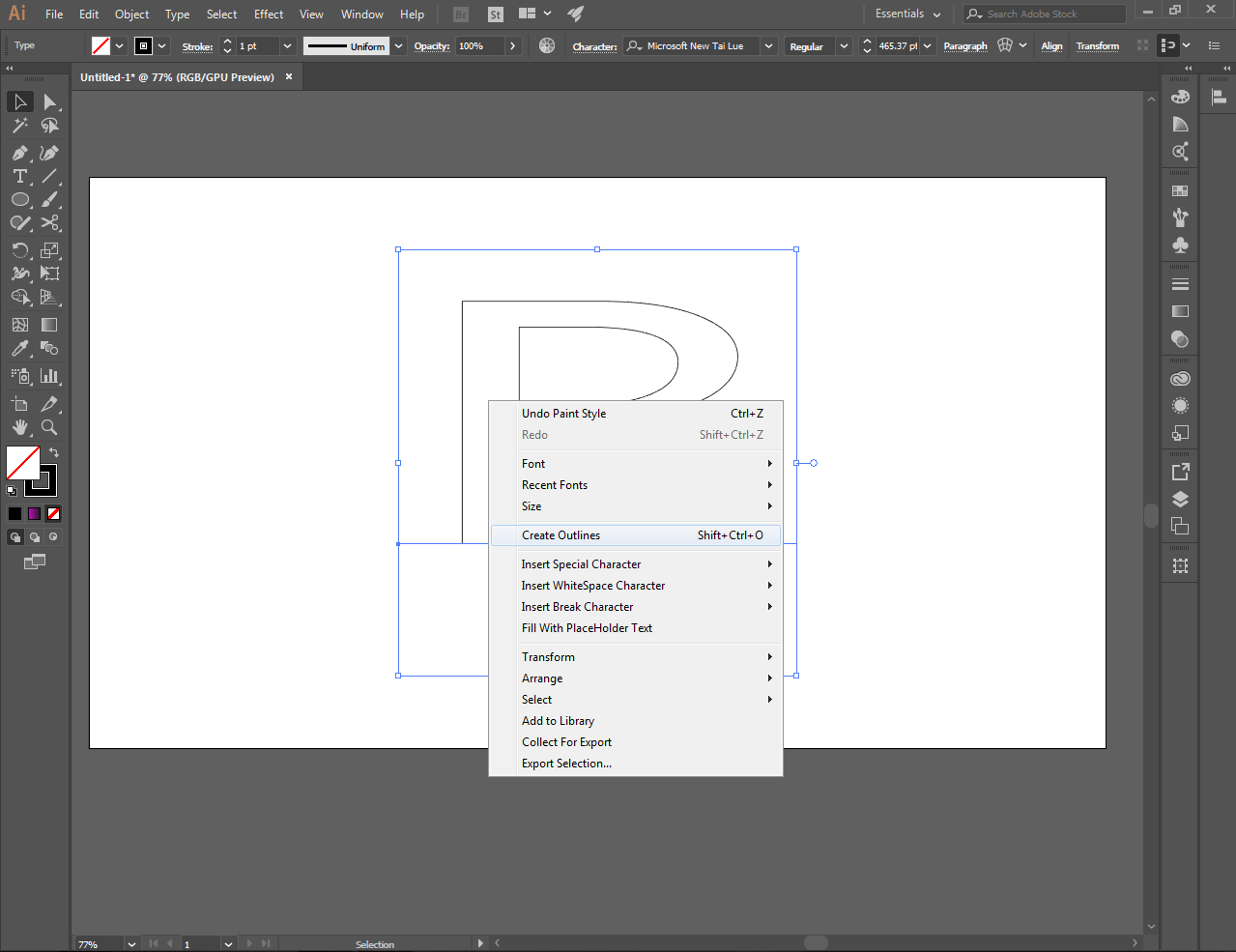Open the Effect menu
Screen dimensions: 1236x952
(269, 14)
